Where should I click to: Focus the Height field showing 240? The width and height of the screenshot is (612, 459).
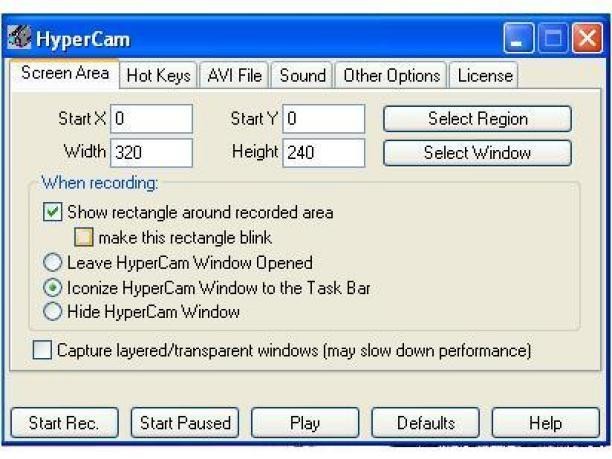coord(324,153)
